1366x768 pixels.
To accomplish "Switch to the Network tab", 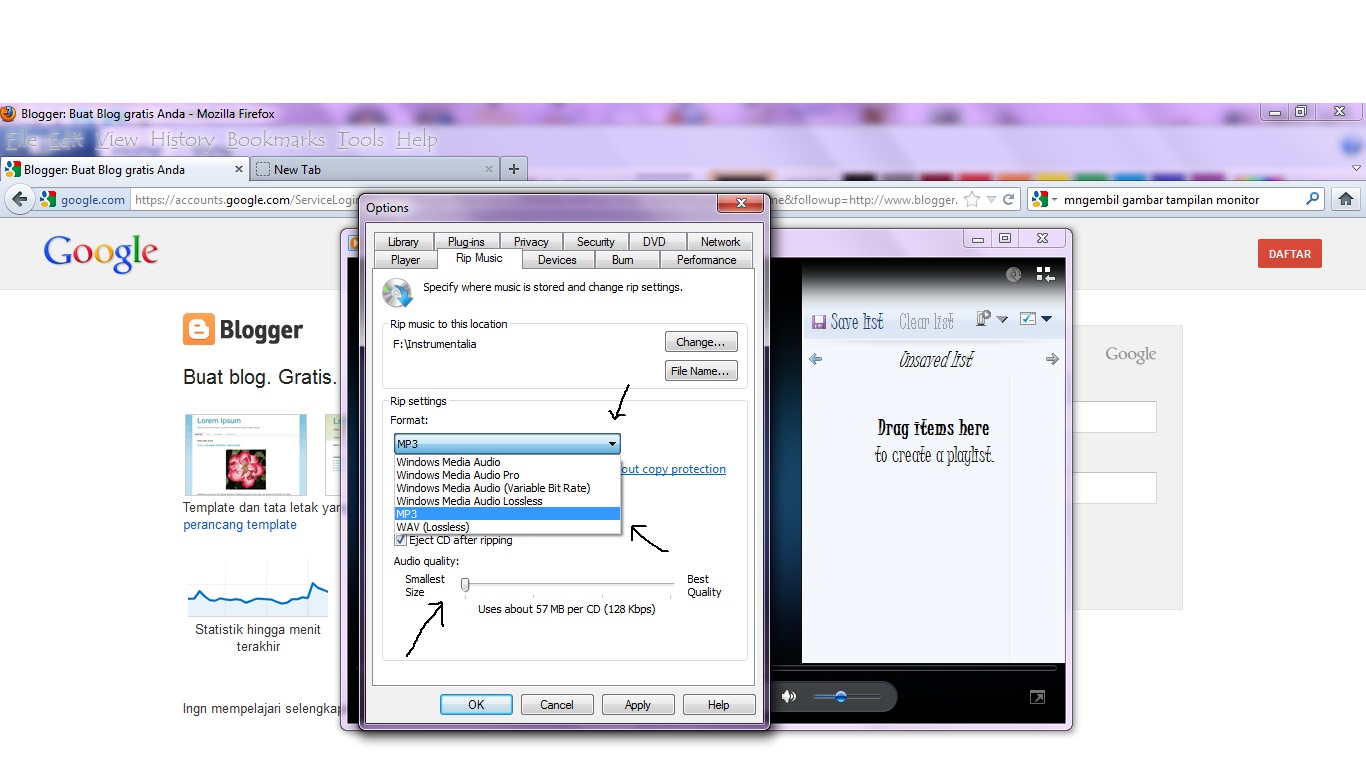I will pos(720,241).
